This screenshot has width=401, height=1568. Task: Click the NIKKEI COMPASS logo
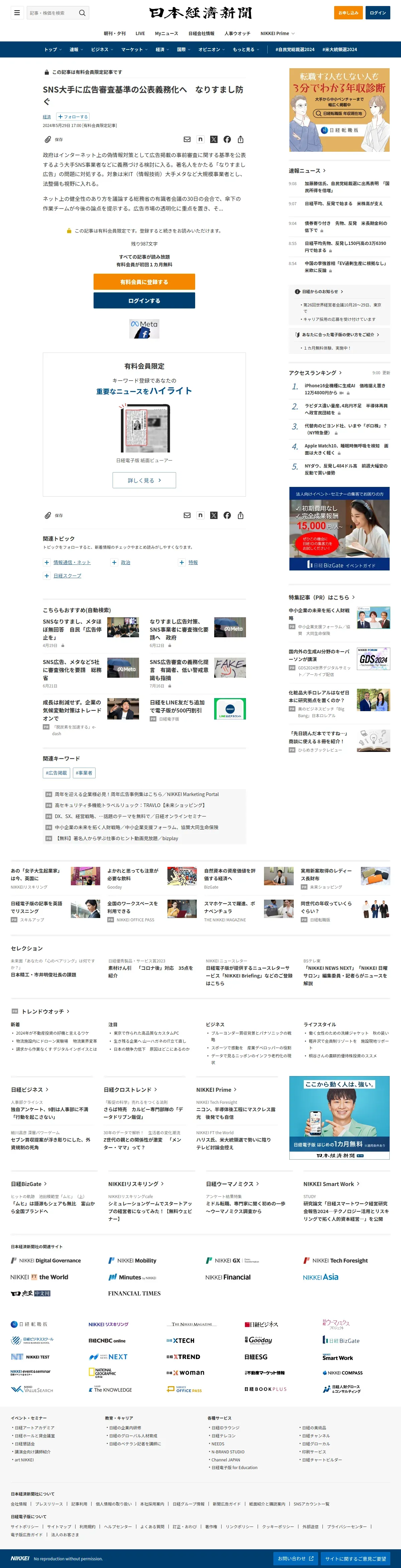(343, 1373)
